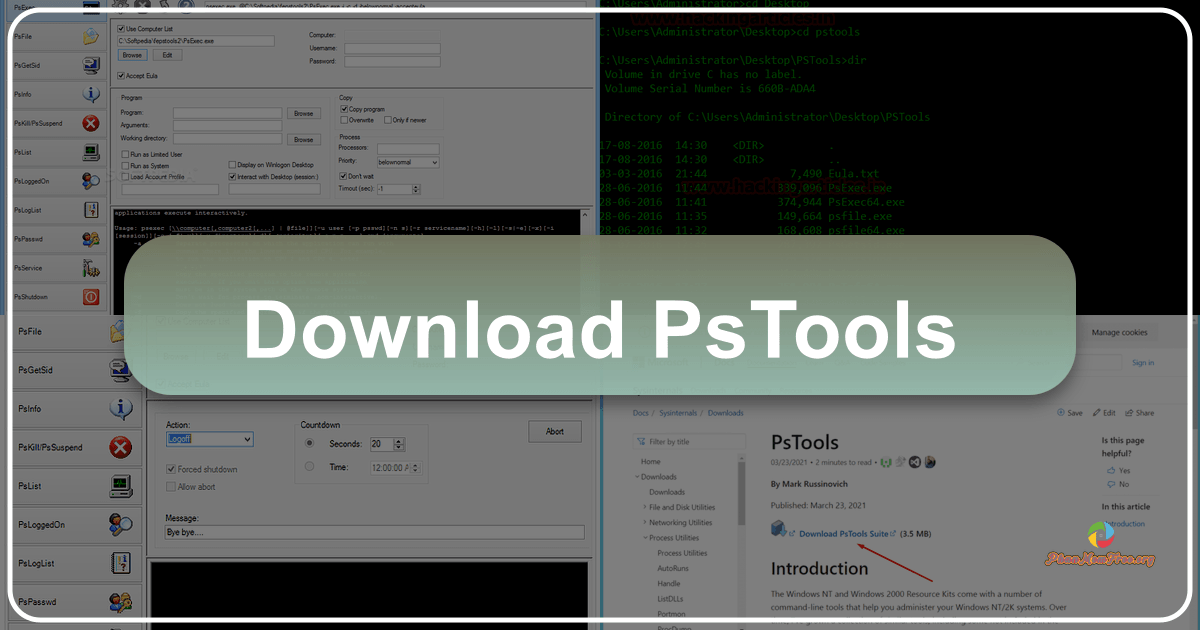1200x630 pixels.
Task: Open the Action dropdown showing Logoff
Action: click(x=209, y=438)
